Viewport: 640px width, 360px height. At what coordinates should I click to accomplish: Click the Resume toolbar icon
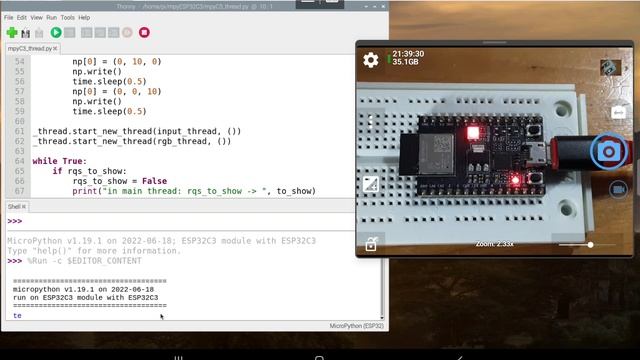coord(127,33)
